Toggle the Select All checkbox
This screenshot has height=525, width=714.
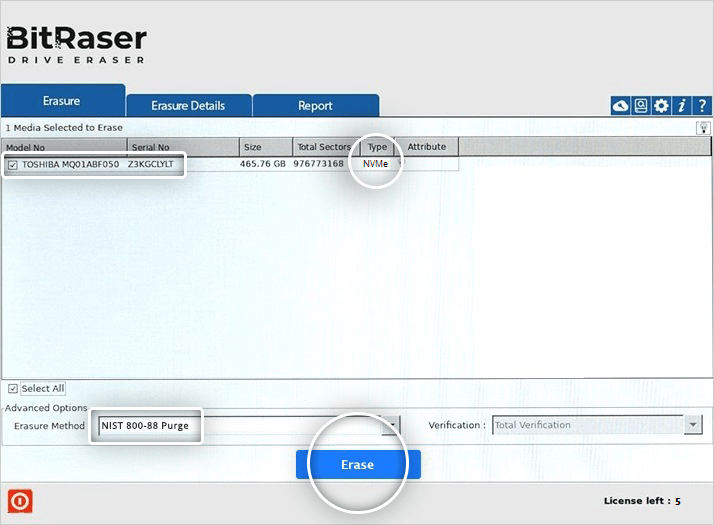13,389
